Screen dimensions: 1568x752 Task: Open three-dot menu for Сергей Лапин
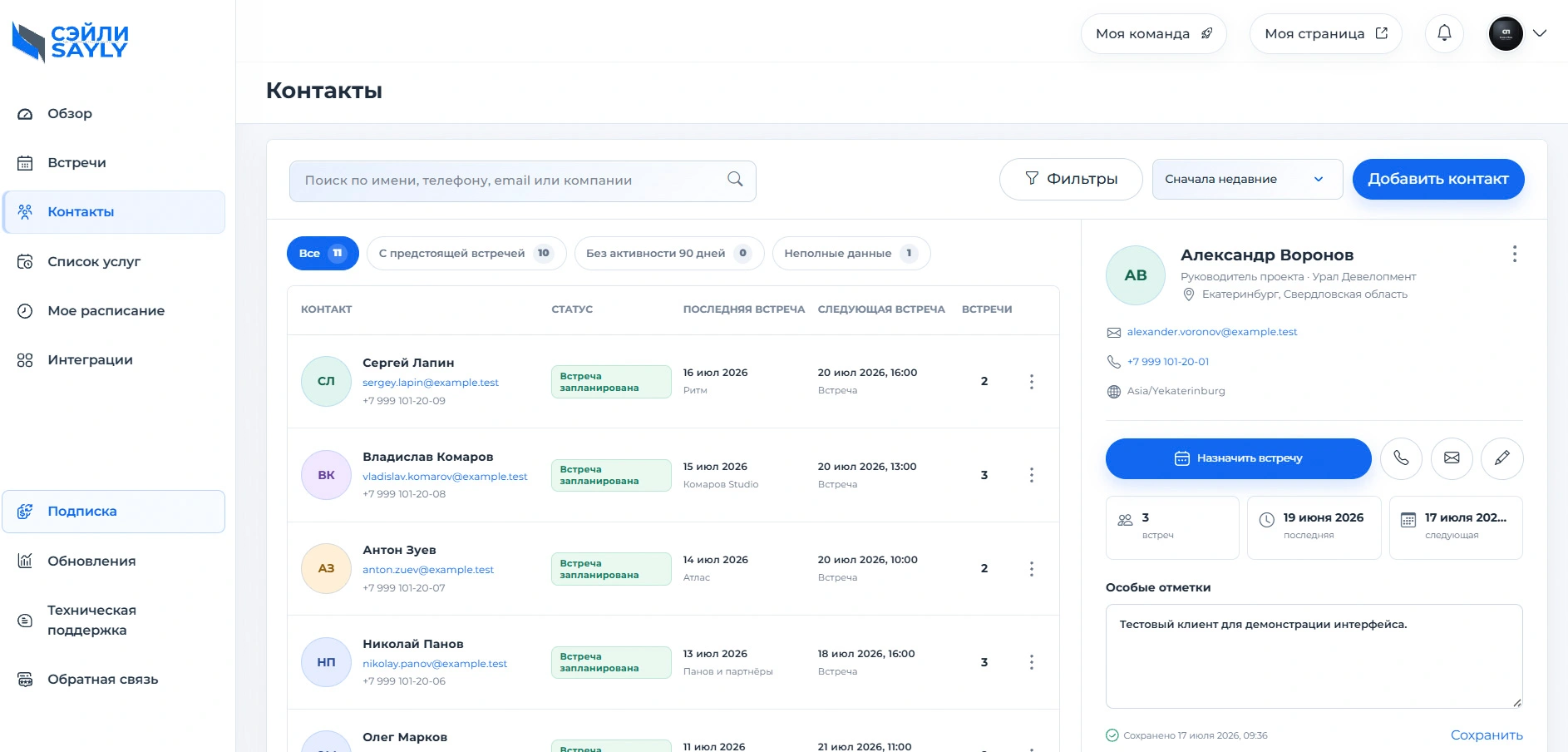[1032, 382]
